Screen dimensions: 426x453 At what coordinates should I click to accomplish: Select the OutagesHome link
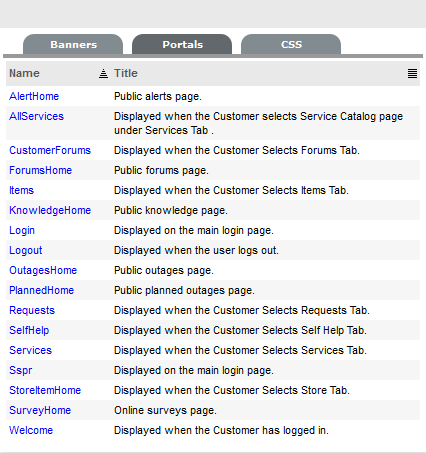(43, 270)
